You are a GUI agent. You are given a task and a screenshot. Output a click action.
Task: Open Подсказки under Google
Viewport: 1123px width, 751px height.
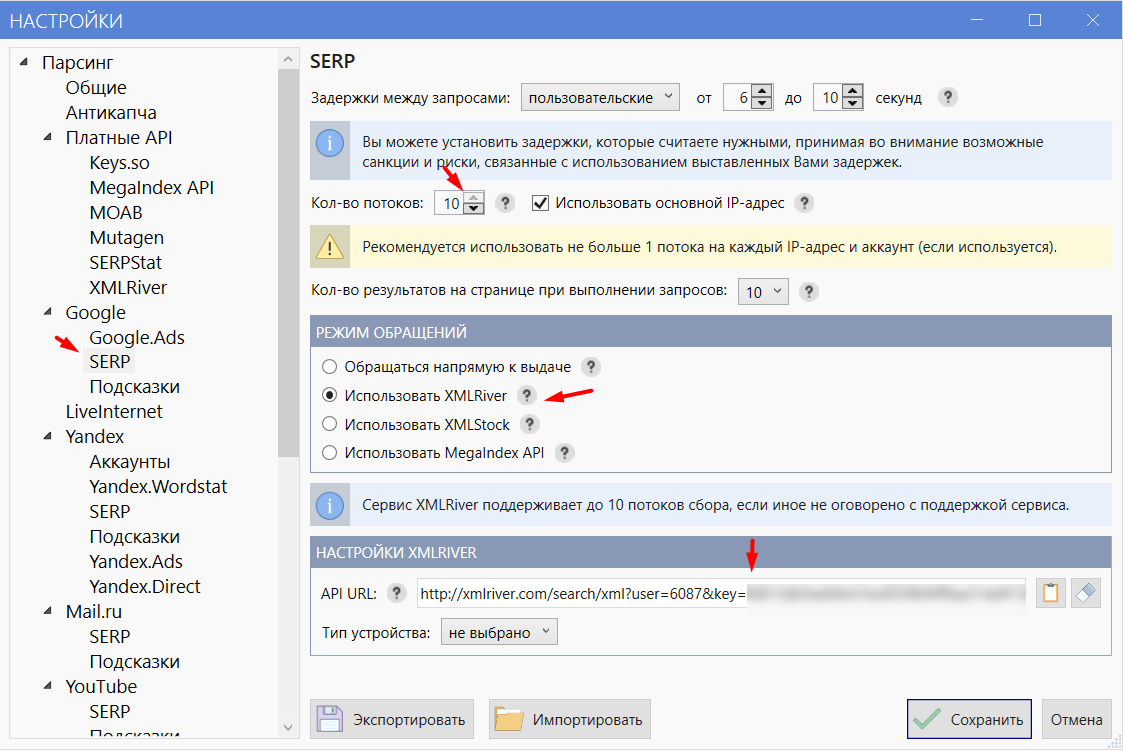point(135,387)
